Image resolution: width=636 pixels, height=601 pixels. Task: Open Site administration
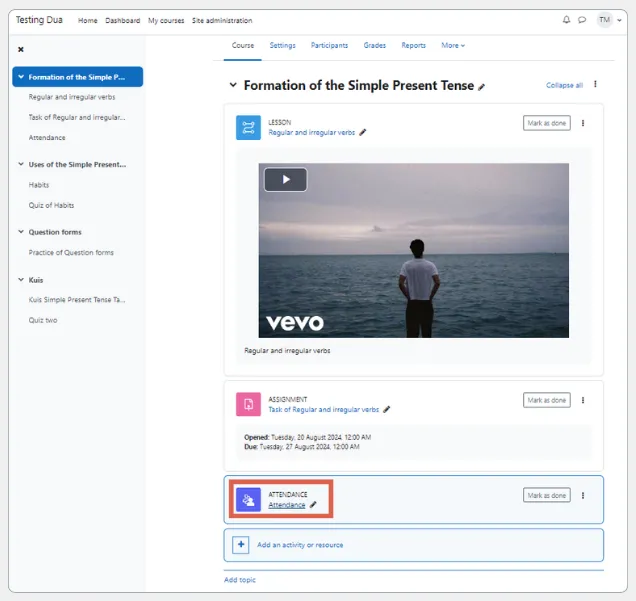pyautogui.click(x=222, y=20)
